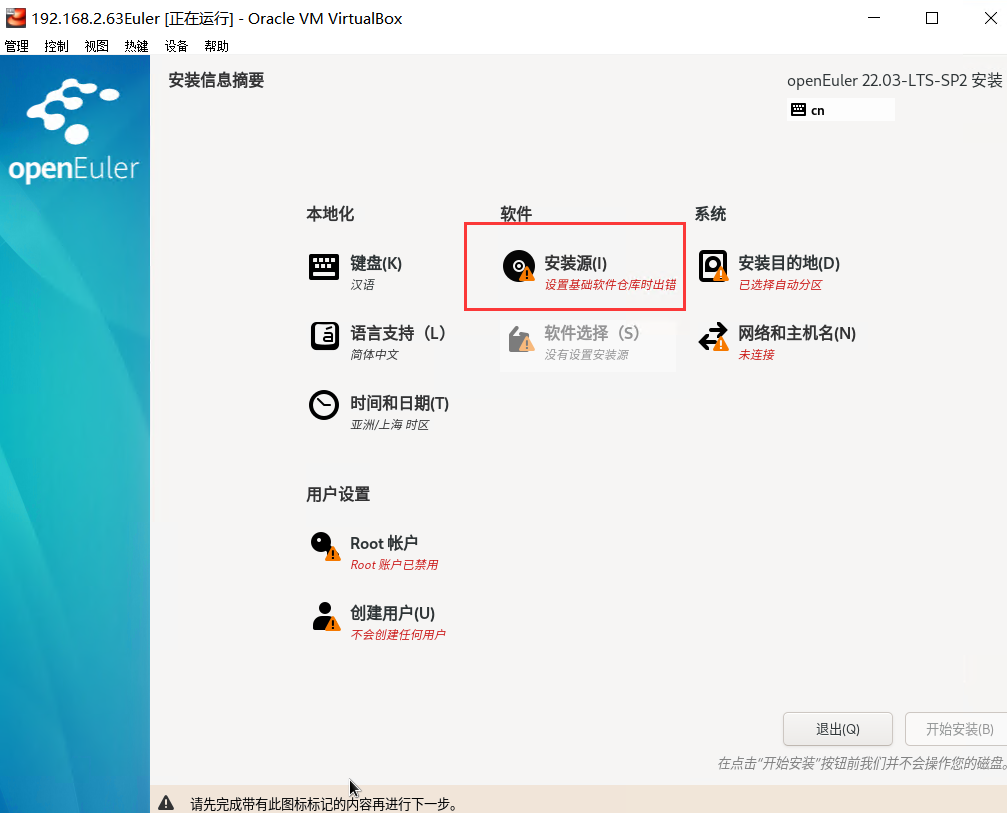Viewport: 1007px width, 813px height.
Task: Close the VirtualBox window
Action: point(991,18)
